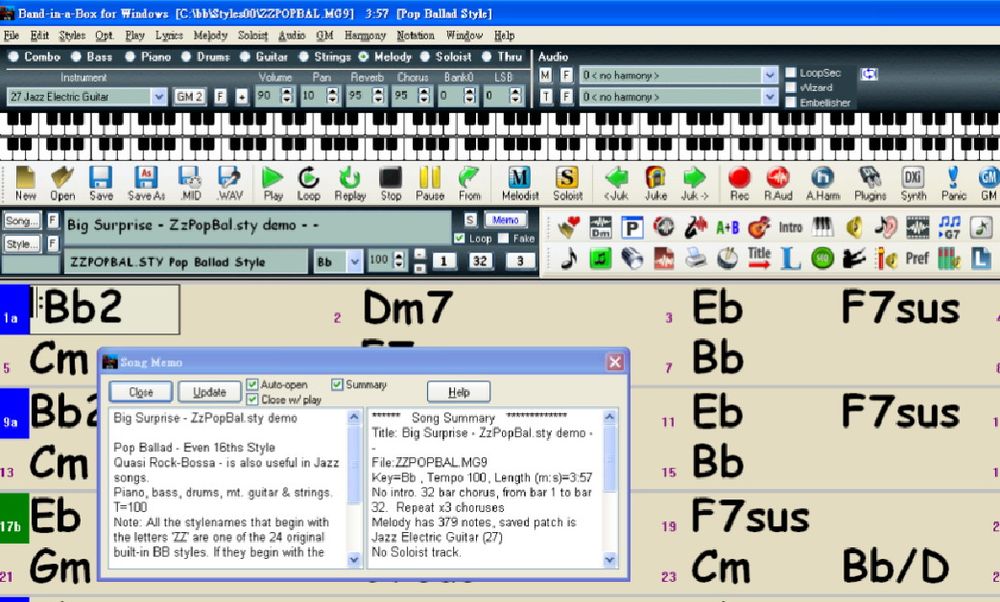Click the Title arrow icon

tap(759, 258)
